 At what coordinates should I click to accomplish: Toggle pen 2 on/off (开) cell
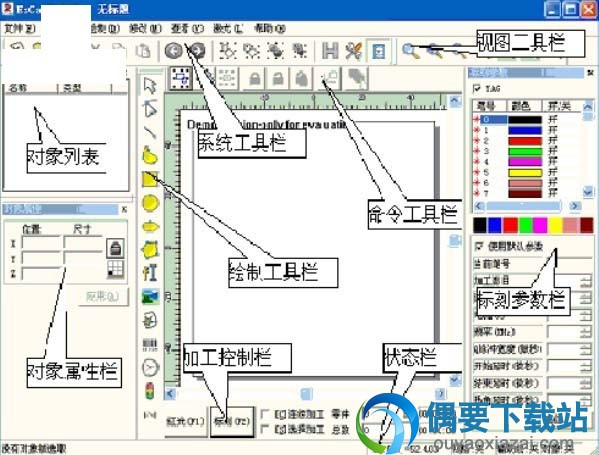[553, 141]
